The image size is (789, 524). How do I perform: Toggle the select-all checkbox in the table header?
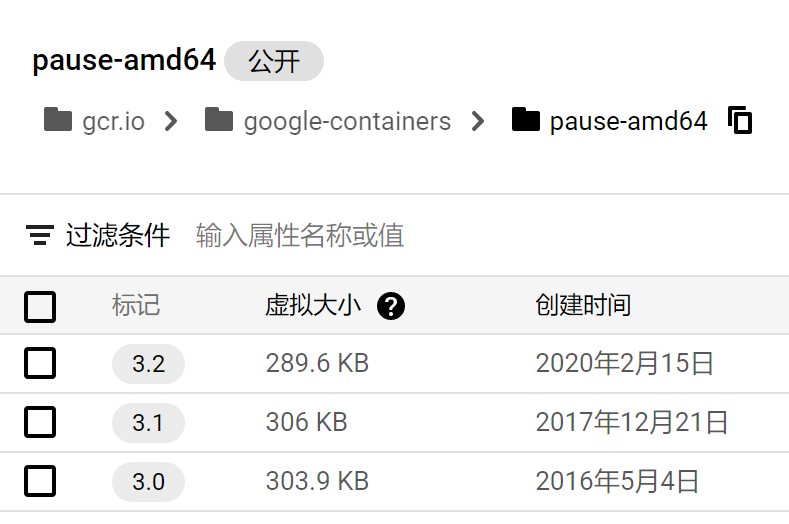pyautogui.click(x=40, y=307)
